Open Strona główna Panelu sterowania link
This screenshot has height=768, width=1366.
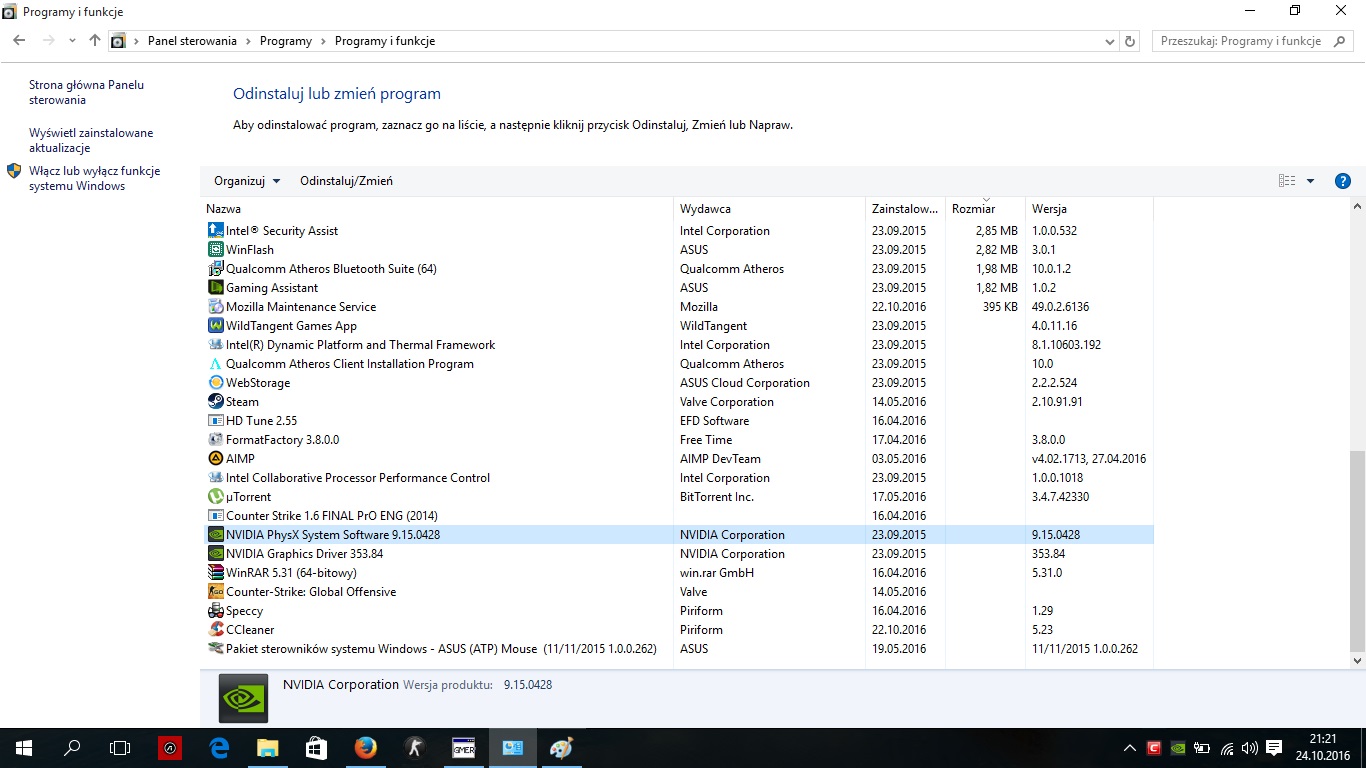click(86, 93)
